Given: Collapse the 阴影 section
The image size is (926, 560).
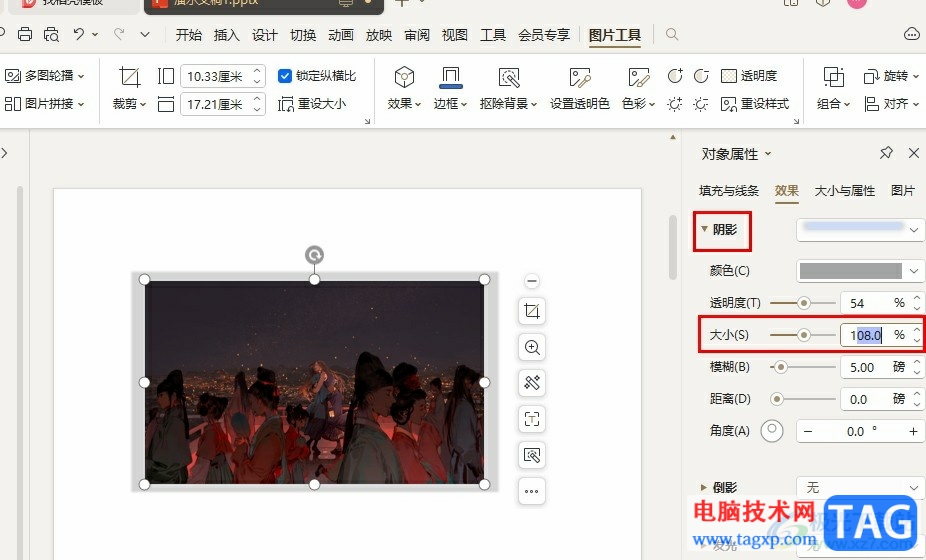Looking at the screenshot, I should coord(704,229).
